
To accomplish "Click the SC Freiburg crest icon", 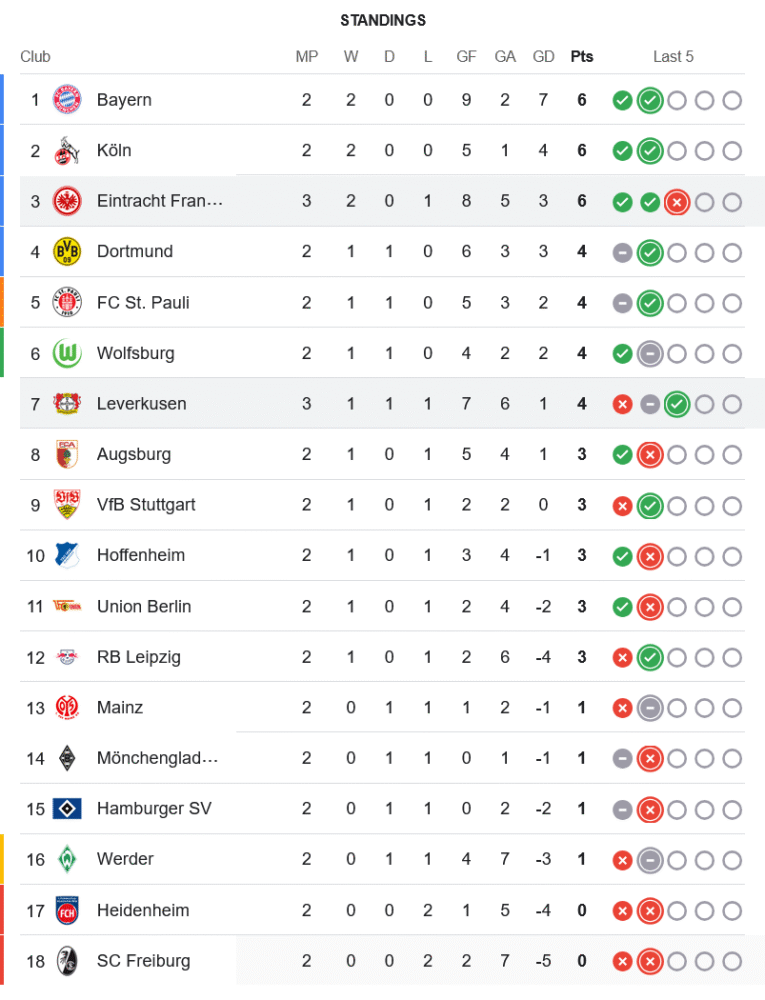I will tap(67, 961).
